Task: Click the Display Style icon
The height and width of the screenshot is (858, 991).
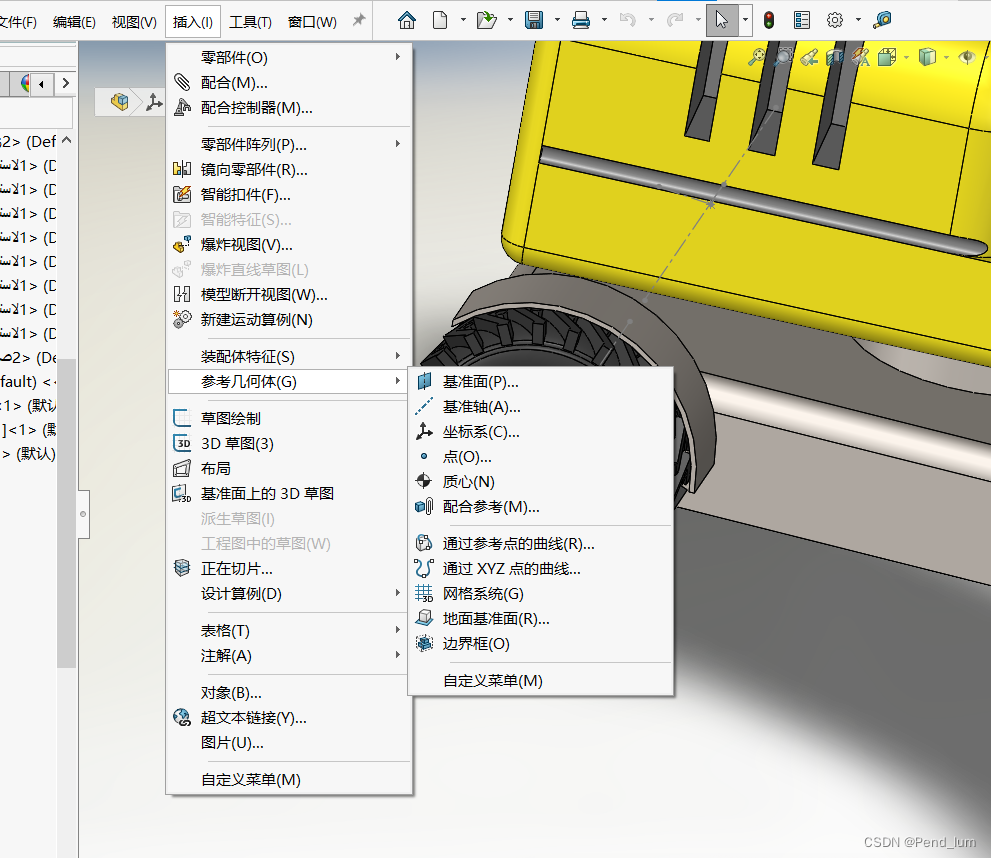Action: [x=927, y=57]
